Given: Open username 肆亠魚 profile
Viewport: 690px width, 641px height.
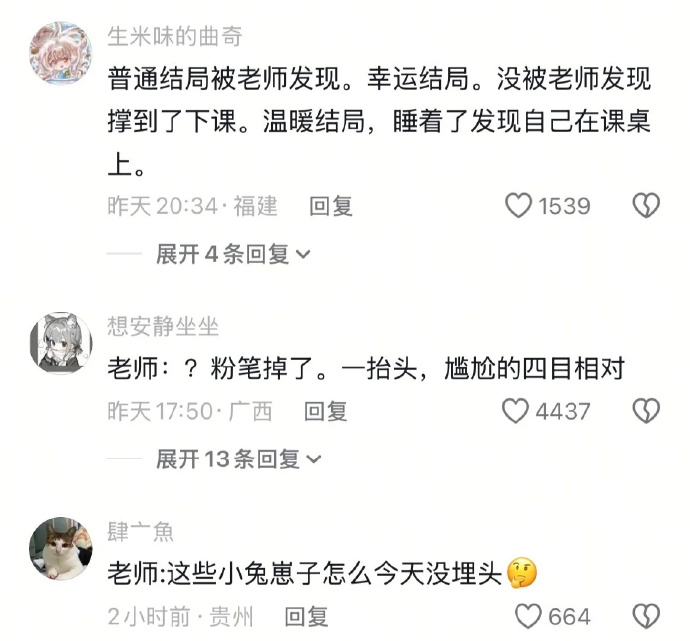Looking at the screenshot, I should (140, 531).
